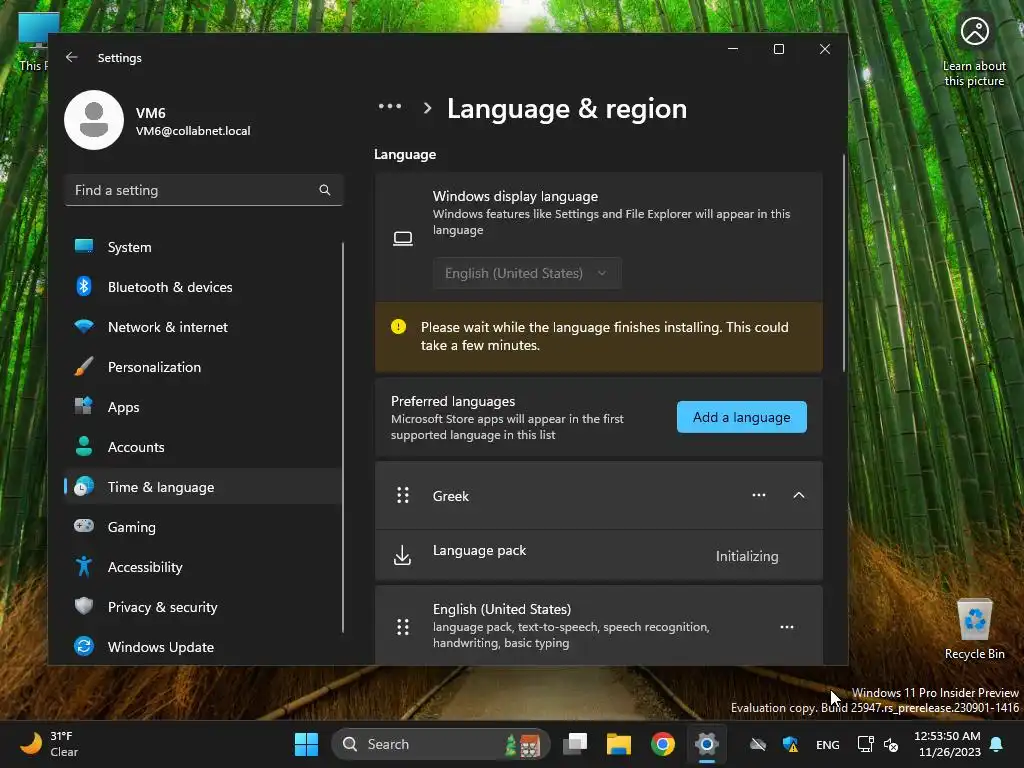Collapse the Greek language entry
This screenshot has height=768, width=1024.
[798, 495]
